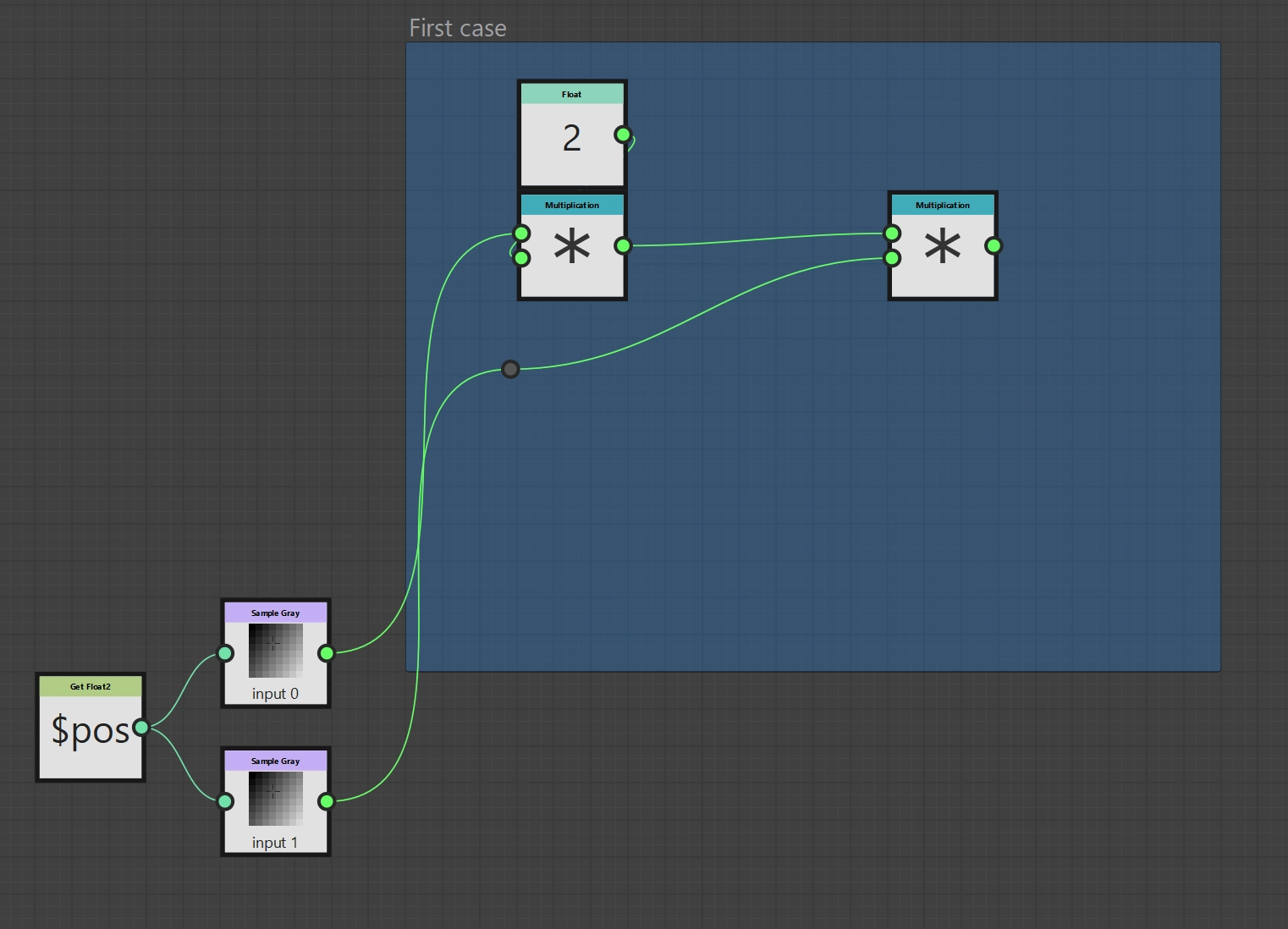Click the output connector of the right Multiplication node
The image size is (1288, 929).
(x=994, y=246)
